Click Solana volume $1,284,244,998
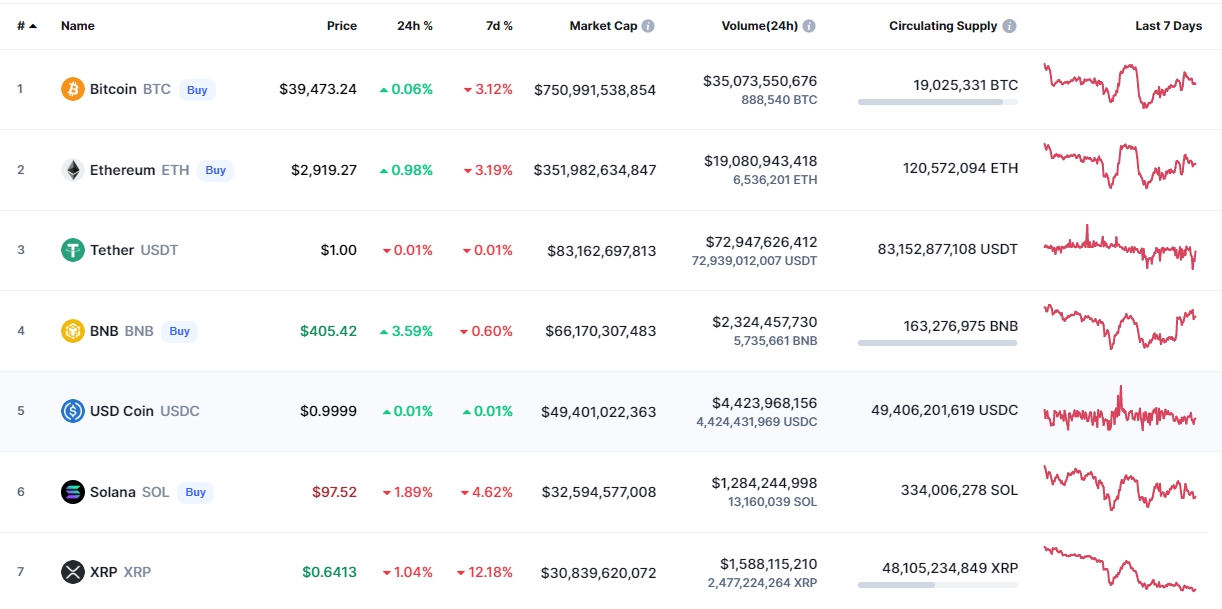The width and height of the screenshot is (1222, 609). (x=765, y=483)
